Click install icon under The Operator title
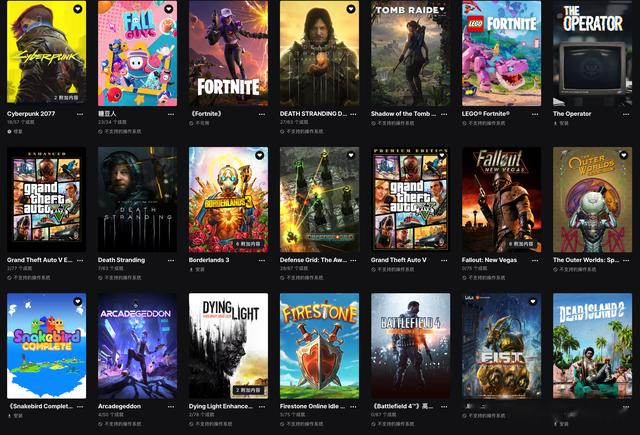Image resolution: width=640 pixels, height=435 pixels. tap(556, 123)
